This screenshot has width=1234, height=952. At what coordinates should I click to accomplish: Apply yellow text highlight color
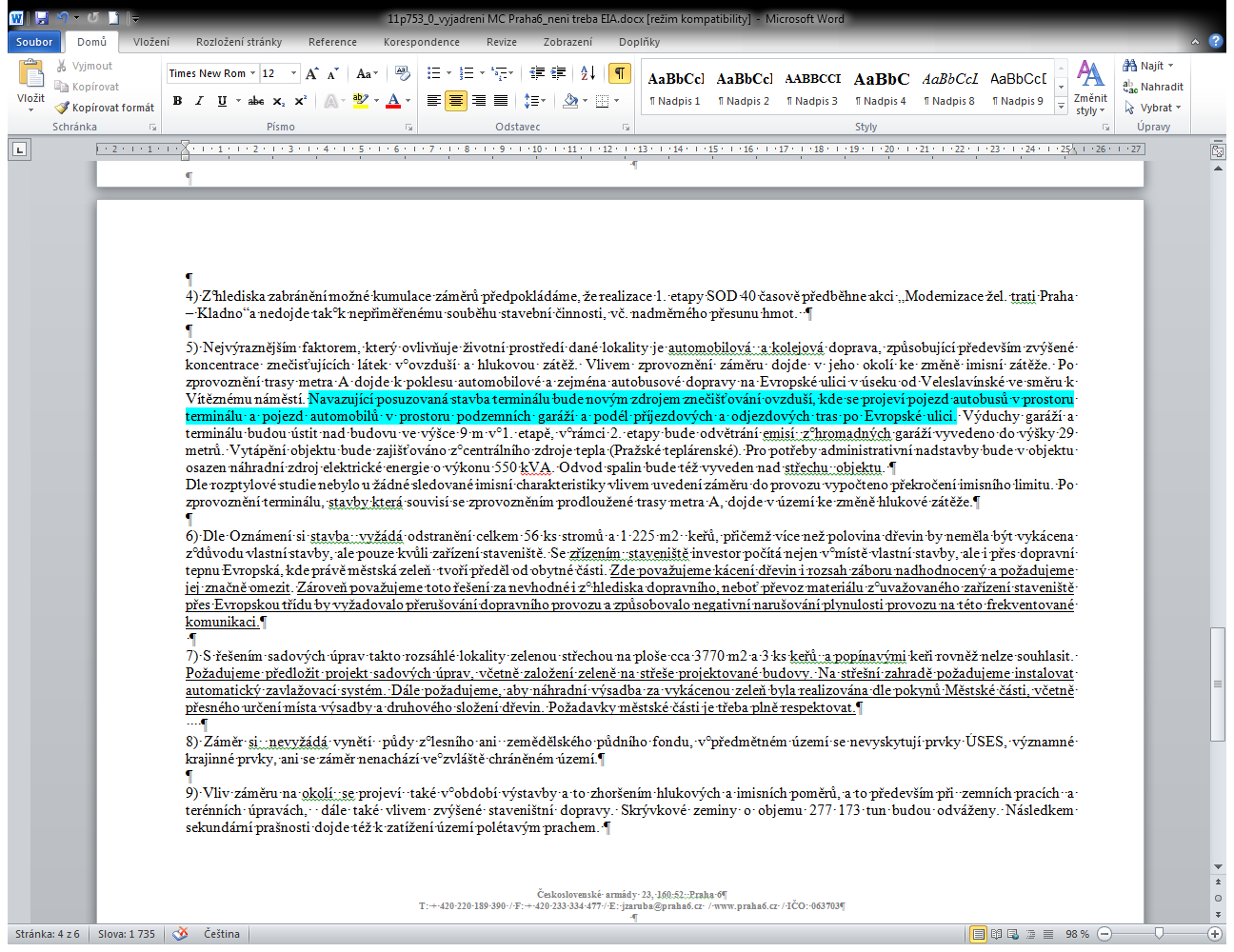tap(361, 101)
